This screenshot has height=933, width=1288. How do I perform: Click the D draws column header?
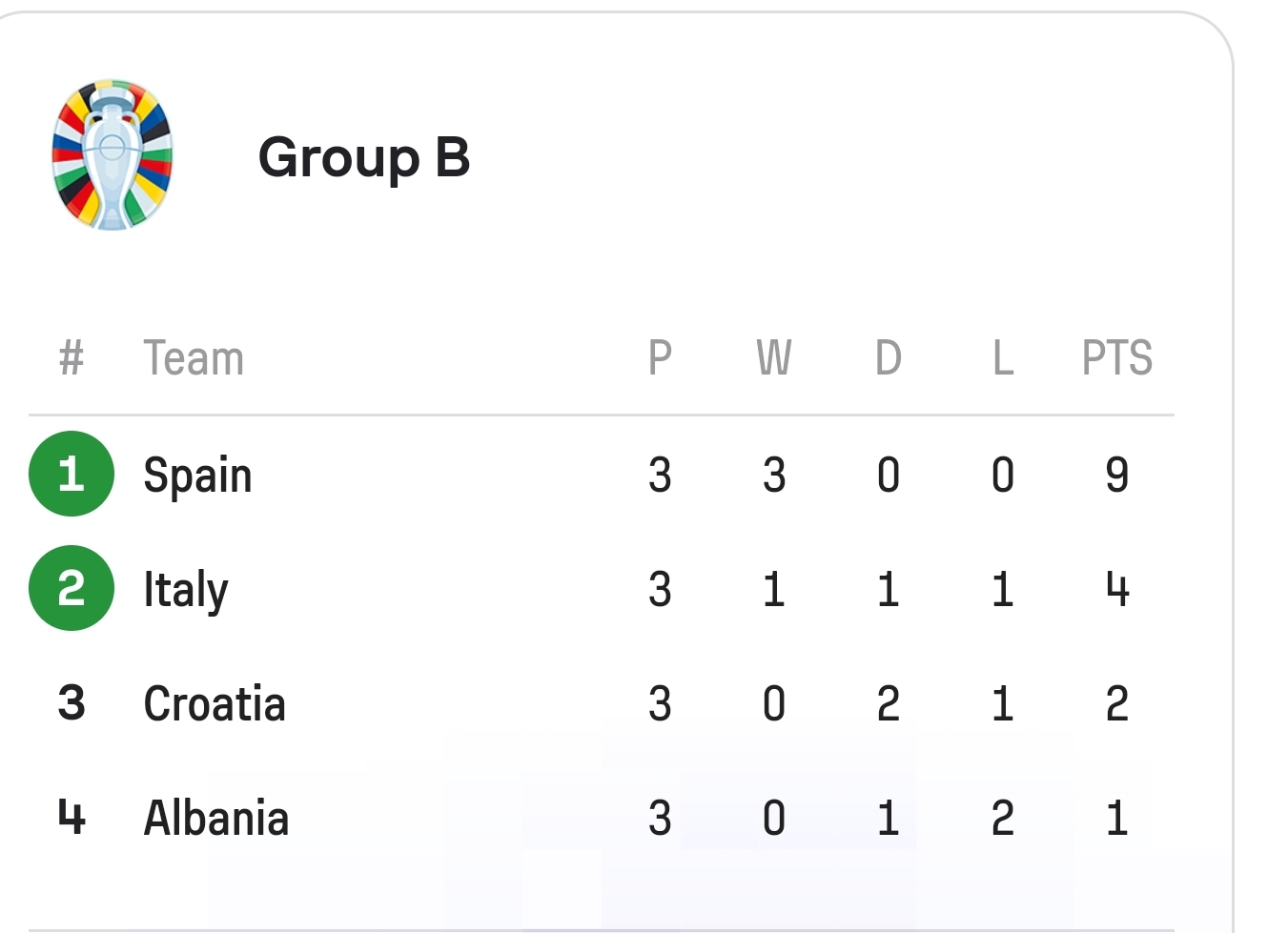pos(889,358)
